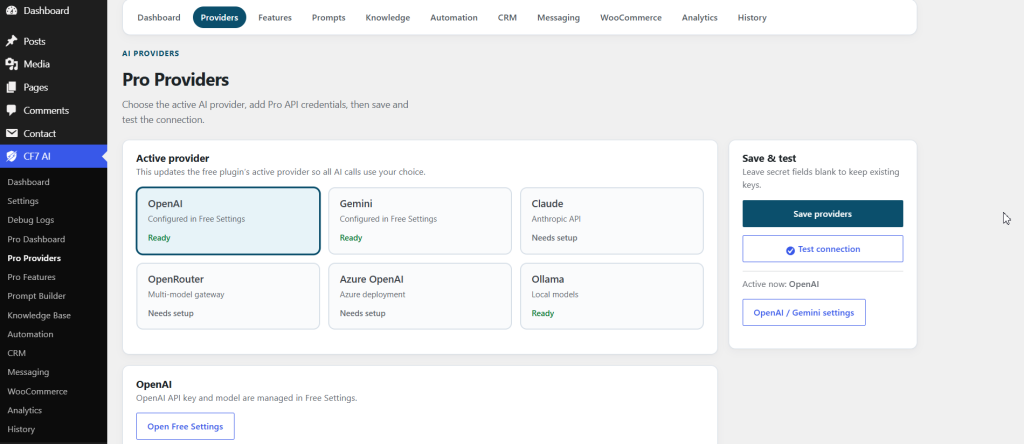
Task: Click the Media icon in sidebar
Action: [11, 64]
